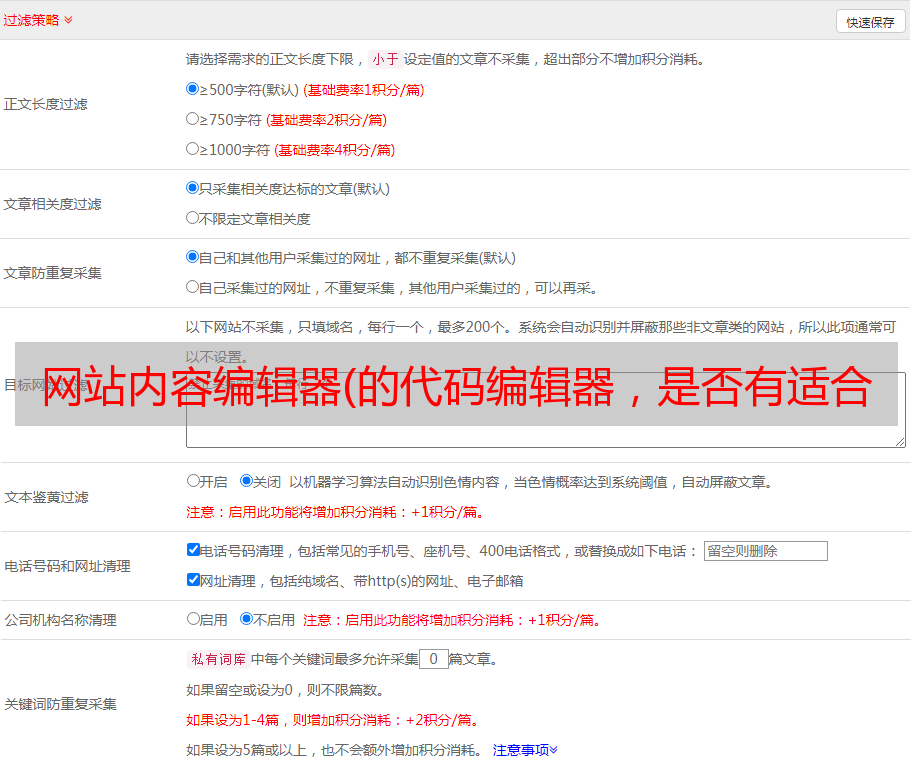Select 只采集相关度达标的文章 radio option
Viewport: 912px width, 768px height.
[x=193, y=188]
